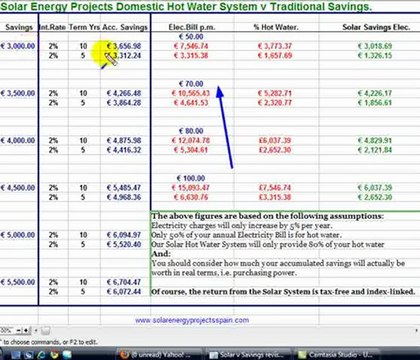Select the Solar Savings Elec. header cell
Viewport: 420px width, 360px height.
[x=376, y=27]
